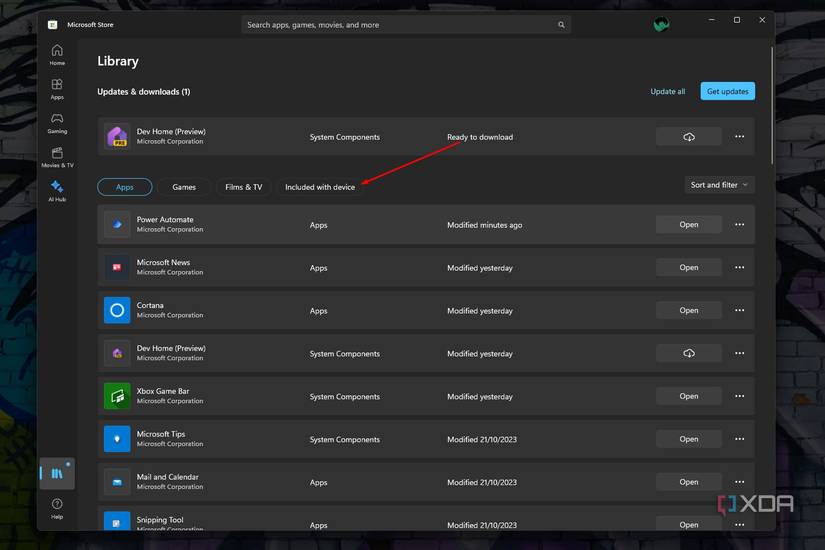Open Xbox Game Bar with its Open button
825x550 pixels.
688,396
